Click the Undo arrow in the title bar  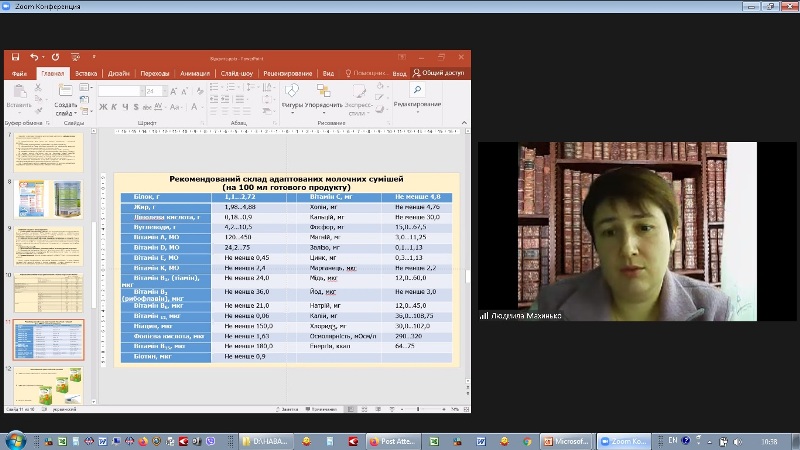click(33, 58)
